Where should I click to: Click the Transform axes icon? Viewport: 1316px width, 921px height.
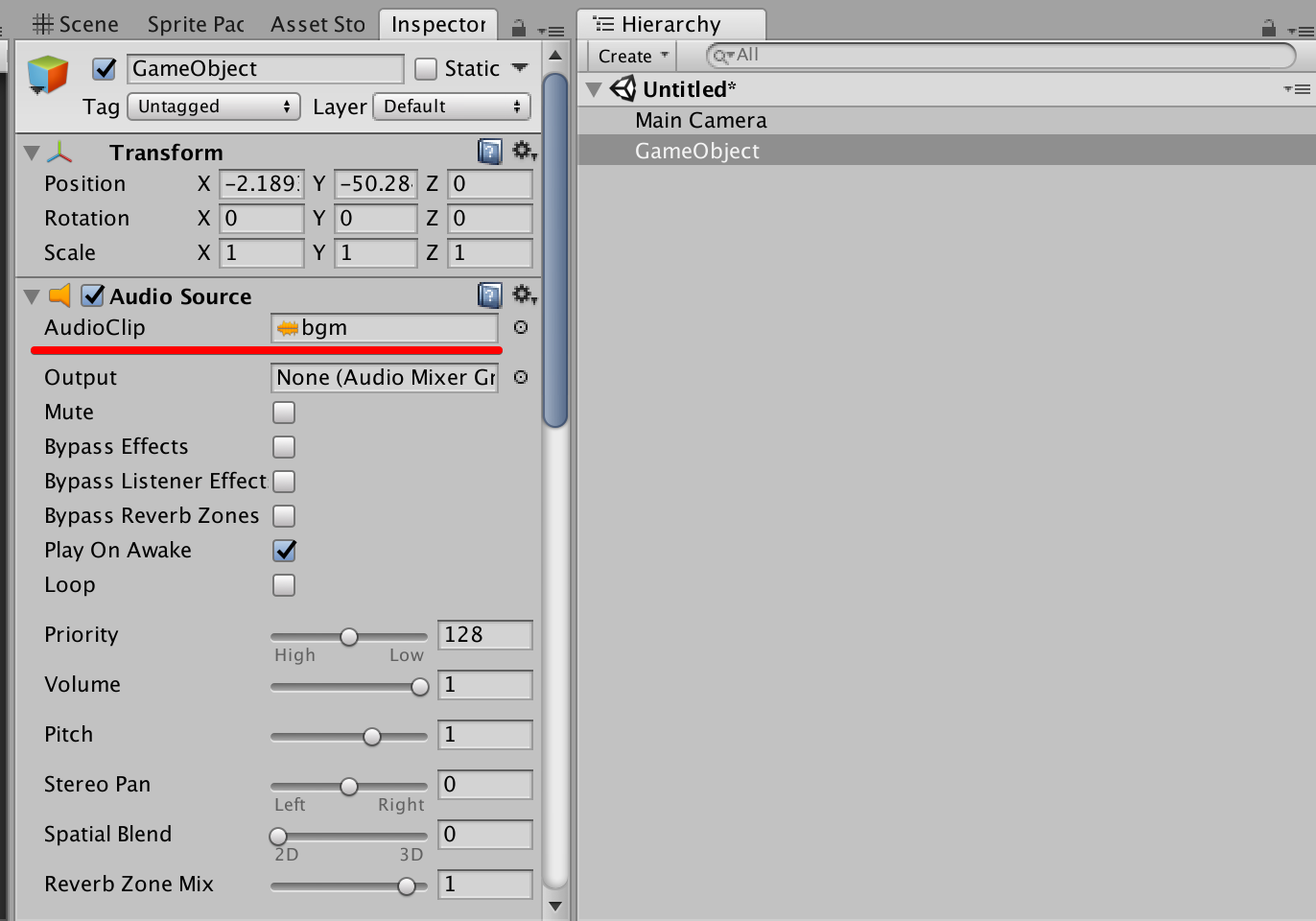[x=59, y=152]
